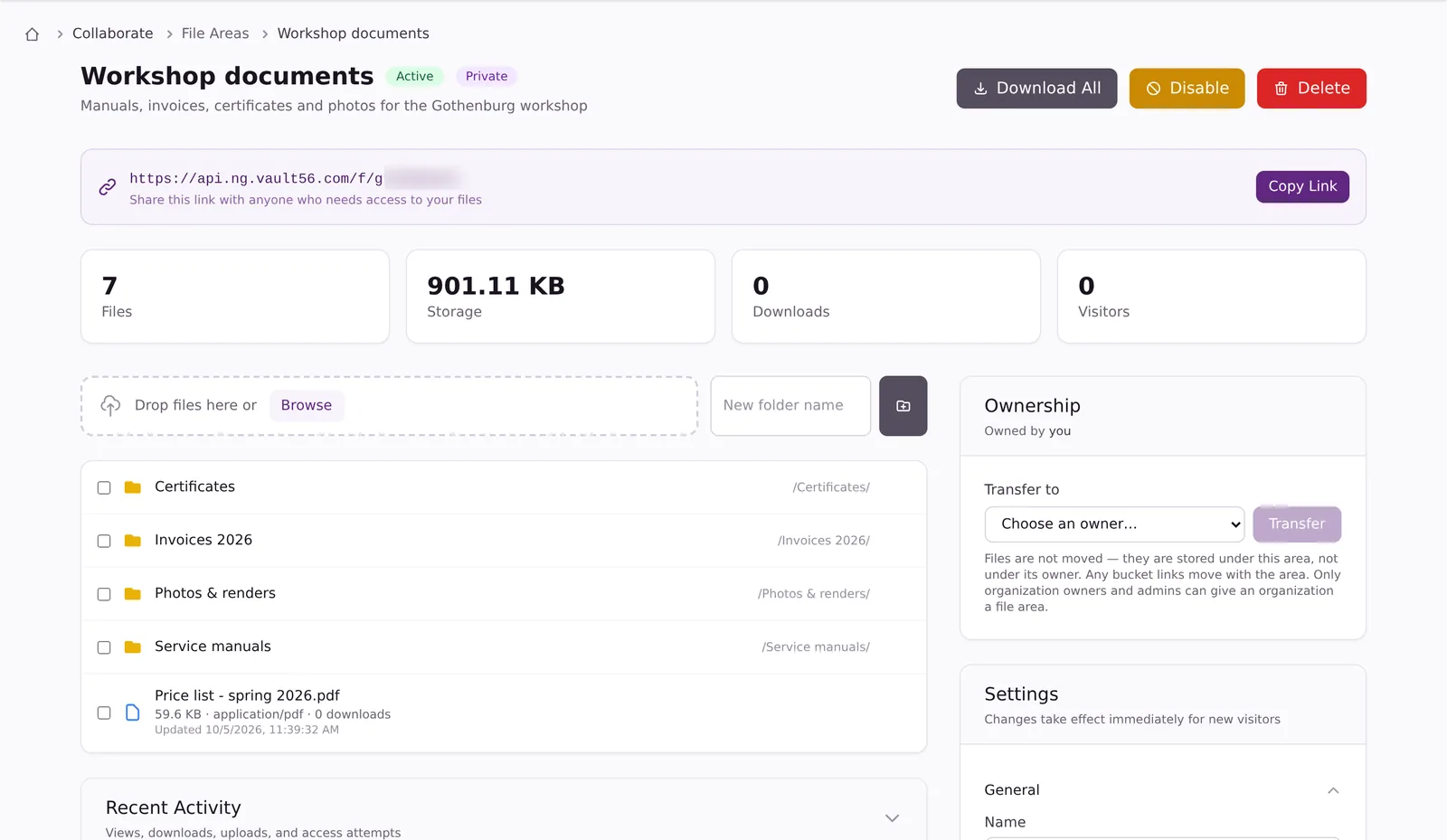The width and height of the screenshot is (1447, 840).
Task: Click the Disable button
Action: coord(1187,89)
